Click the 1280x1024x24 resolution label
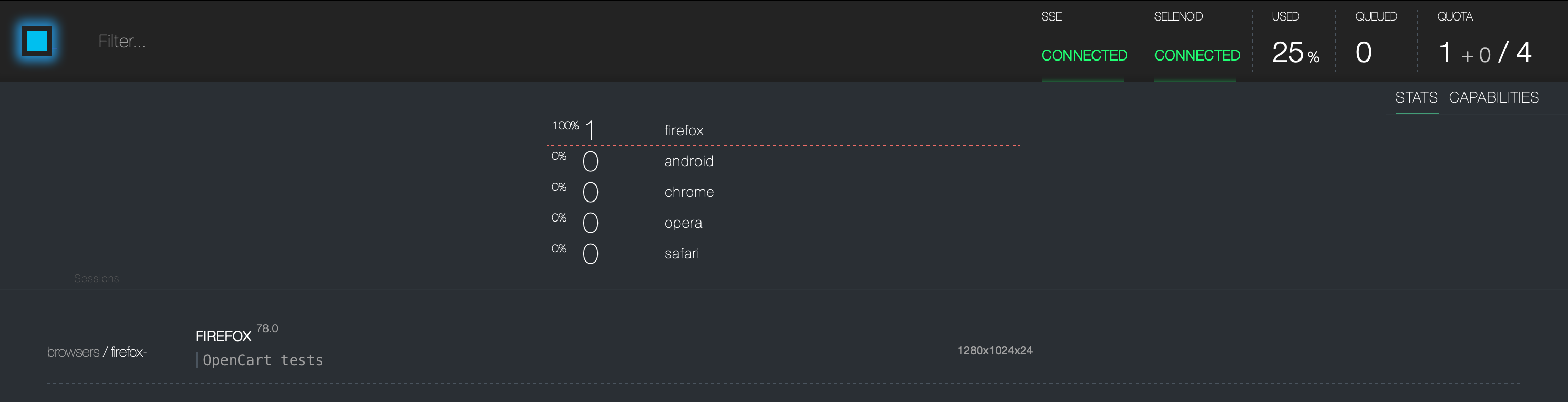This screenshot has height=402, width=1568. click(995, 350)
